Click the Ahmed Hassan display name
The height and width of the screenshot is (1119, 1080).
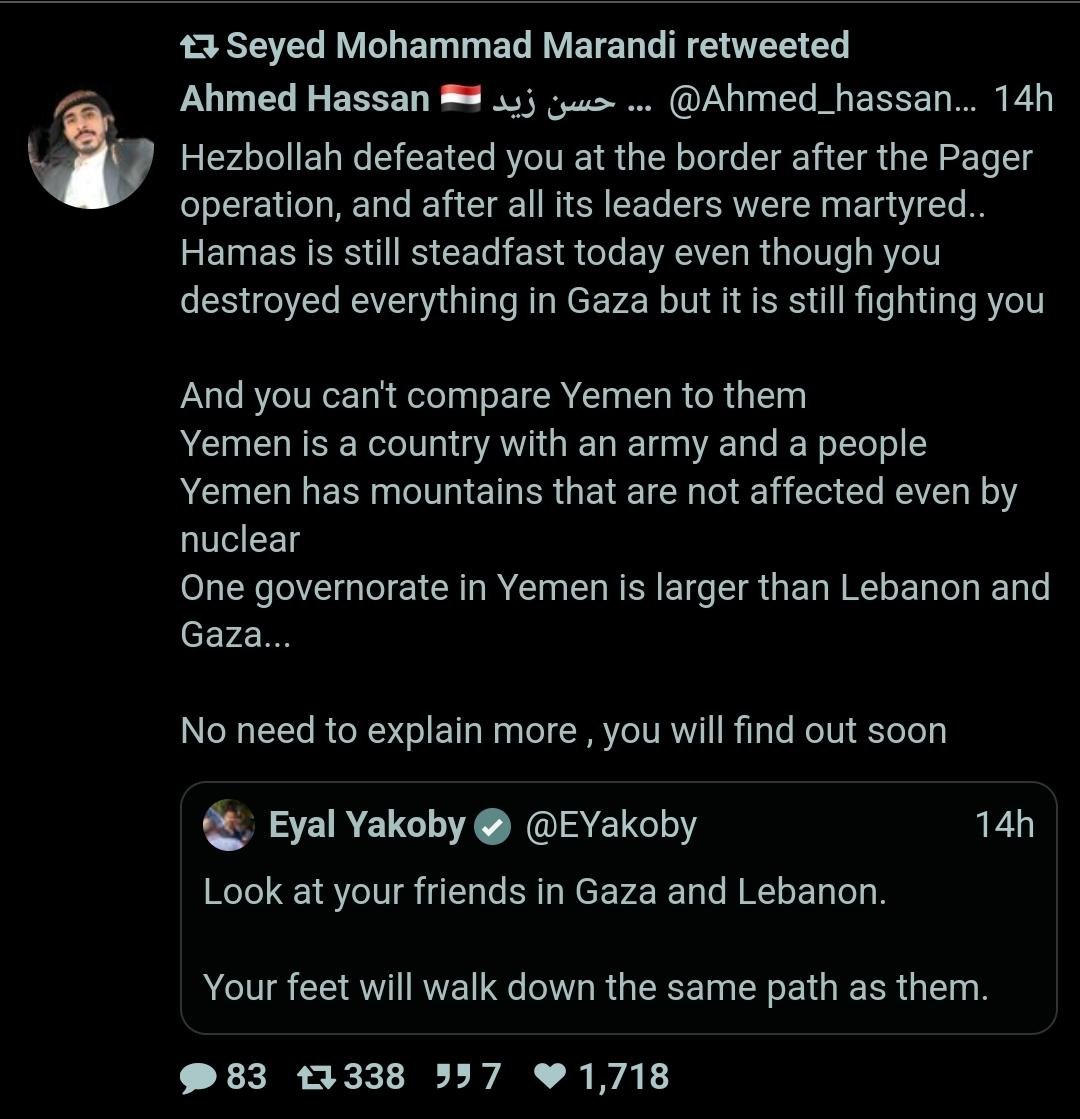coord(305,99)
